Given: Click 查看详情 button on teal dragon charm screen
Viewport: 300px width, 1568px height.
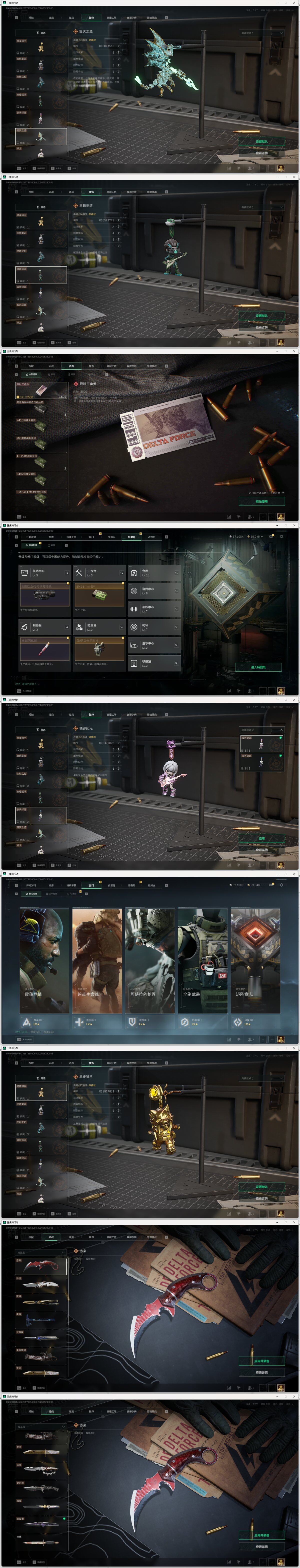Looking at the screenshot, I should pos(262,153).
